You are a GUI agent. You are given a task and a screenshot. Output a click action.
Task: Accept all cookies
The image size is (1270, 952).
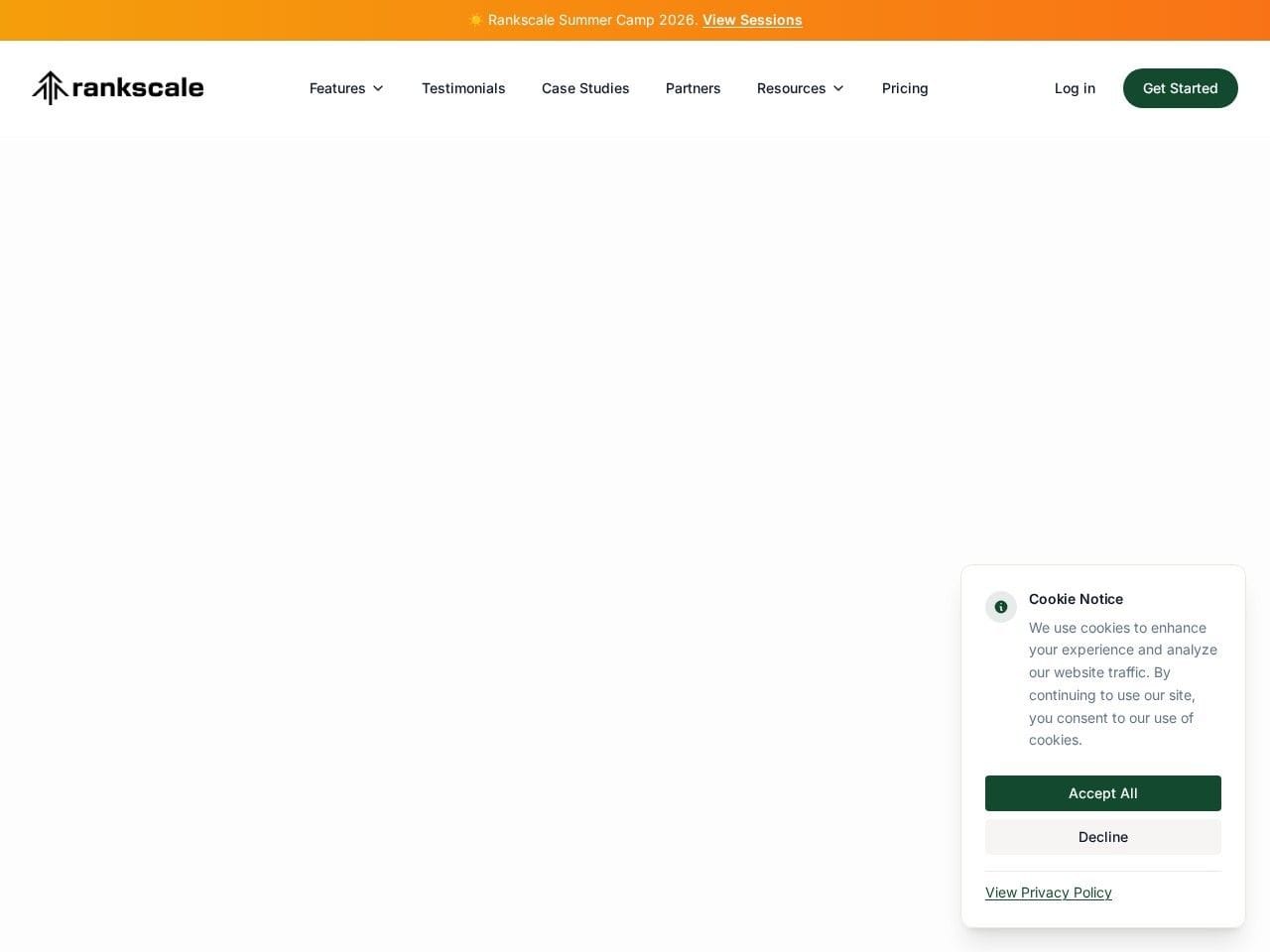coord(1103,793)
